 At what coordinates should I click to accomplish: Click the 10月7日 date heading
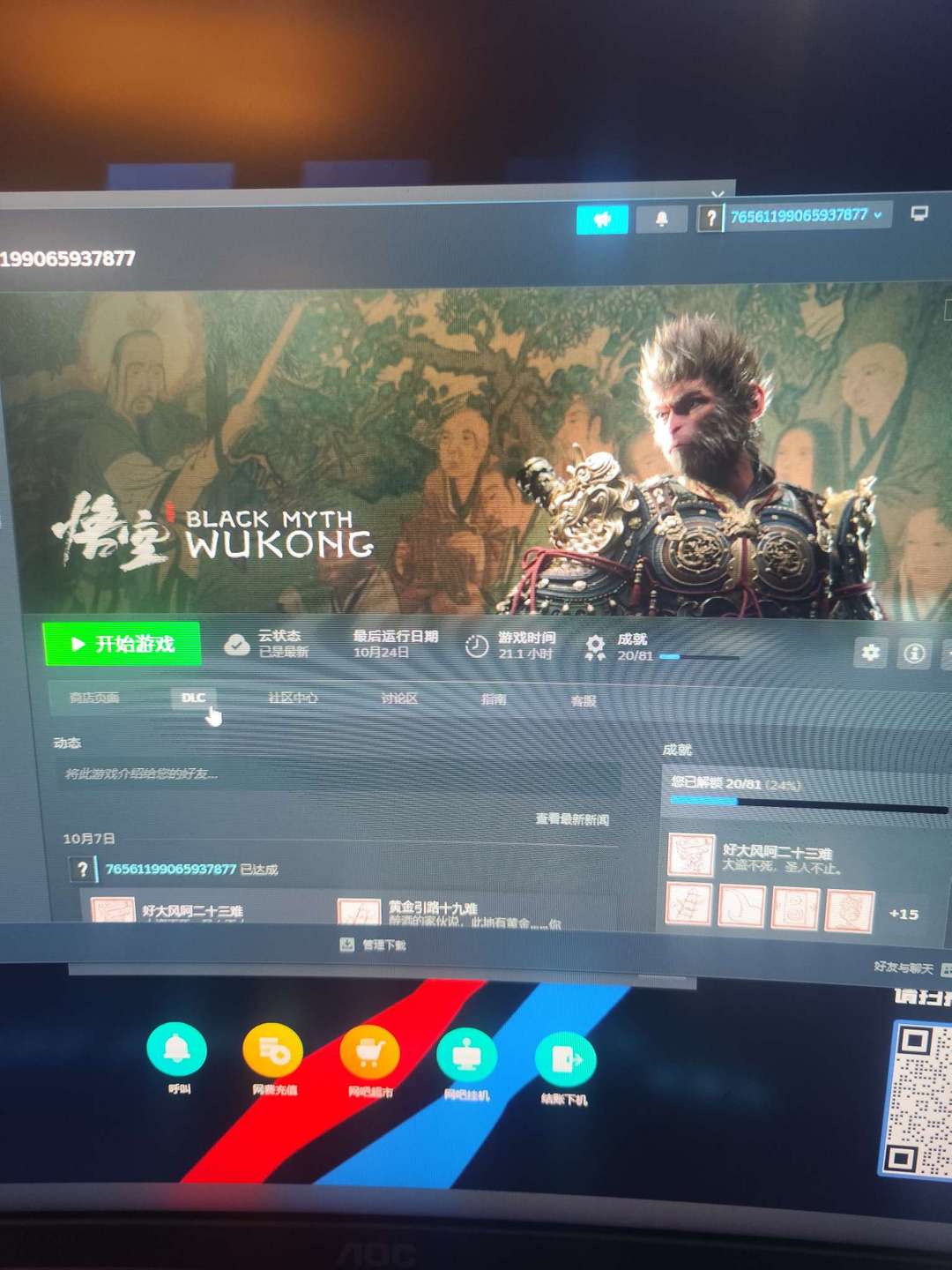tap(89, 839)
